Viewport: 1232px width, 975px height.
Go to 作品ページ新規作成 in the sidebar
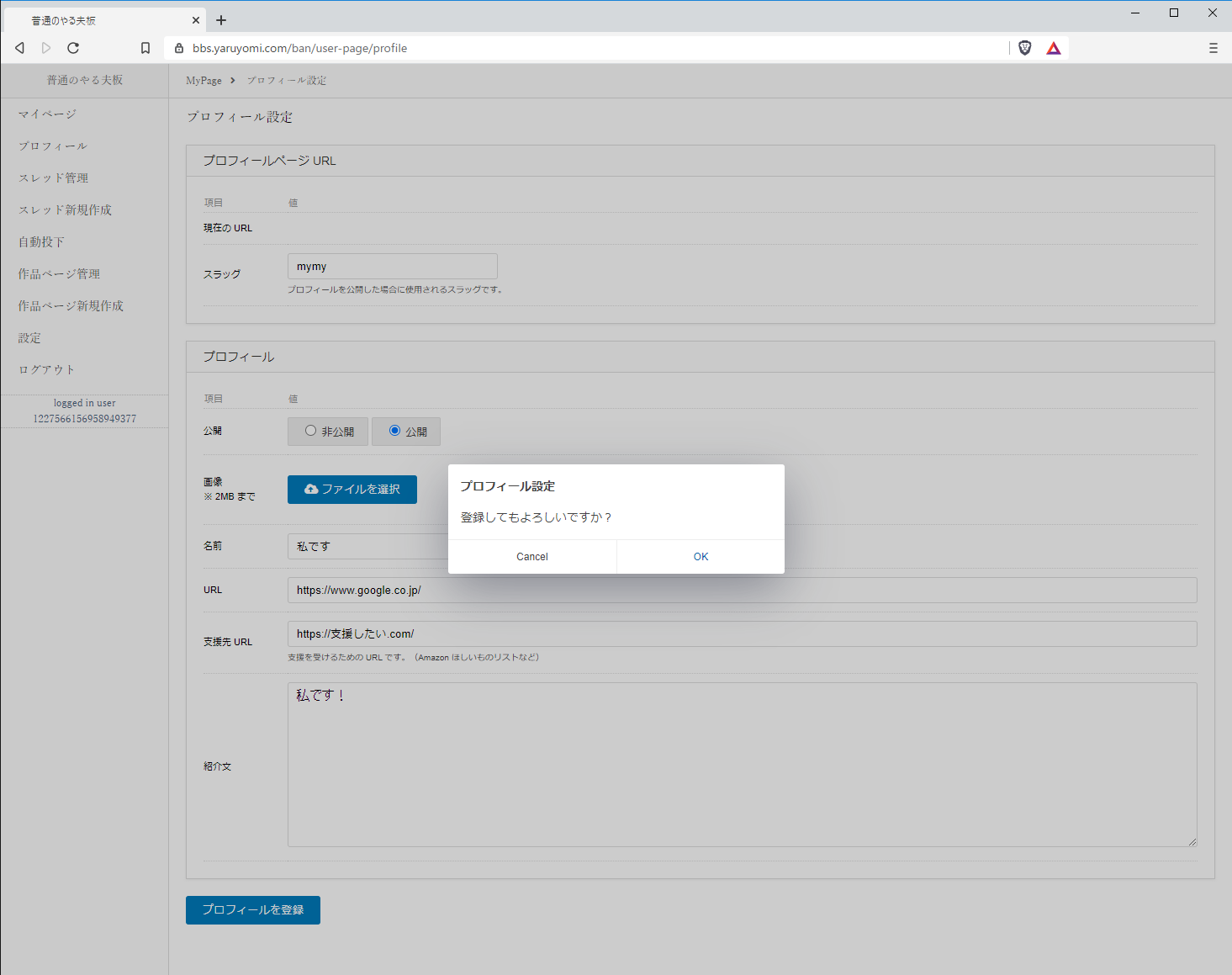(x=71, y=305)
